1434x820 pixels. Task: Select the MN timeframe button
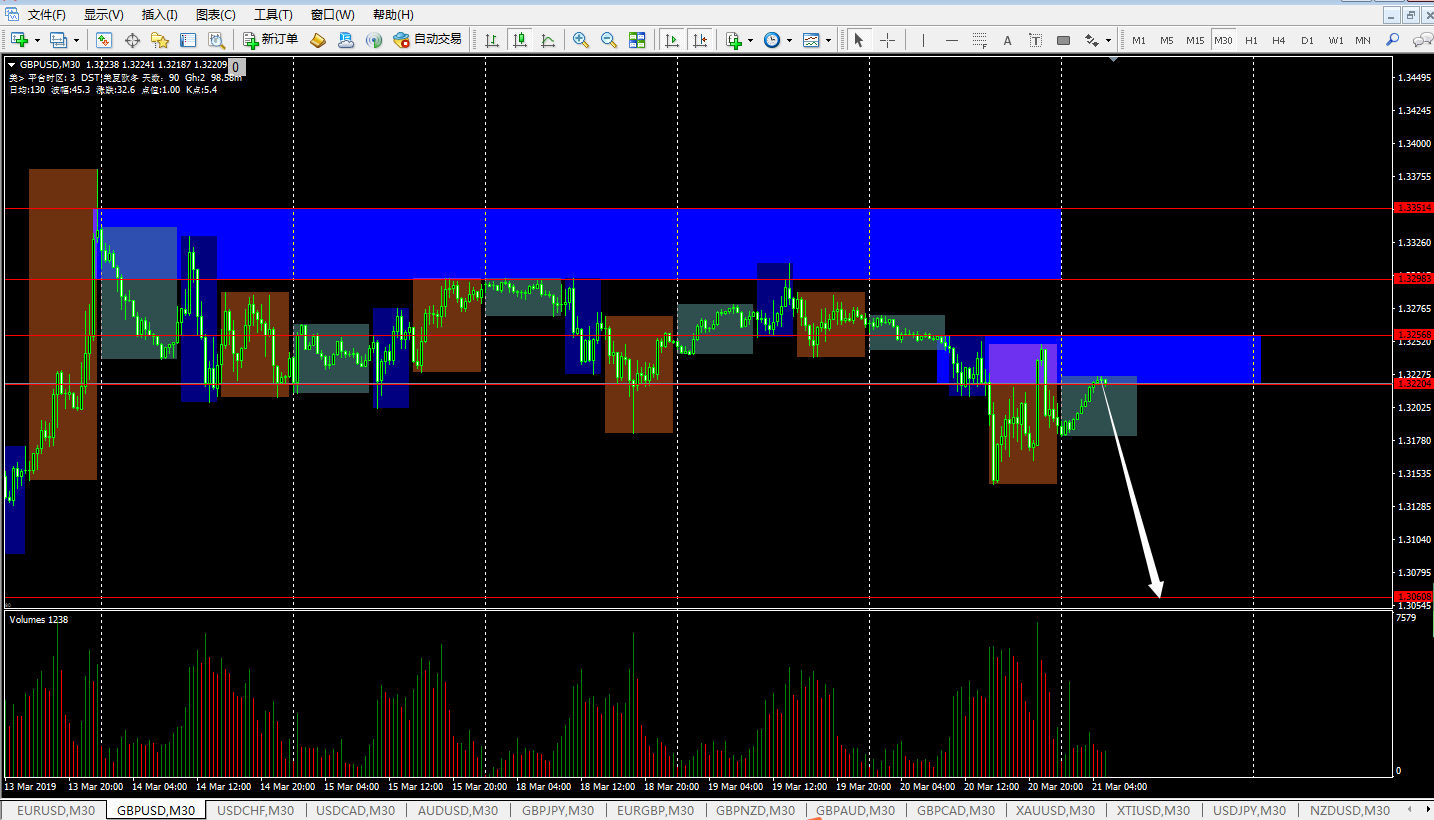click(x=1363, y=40)
